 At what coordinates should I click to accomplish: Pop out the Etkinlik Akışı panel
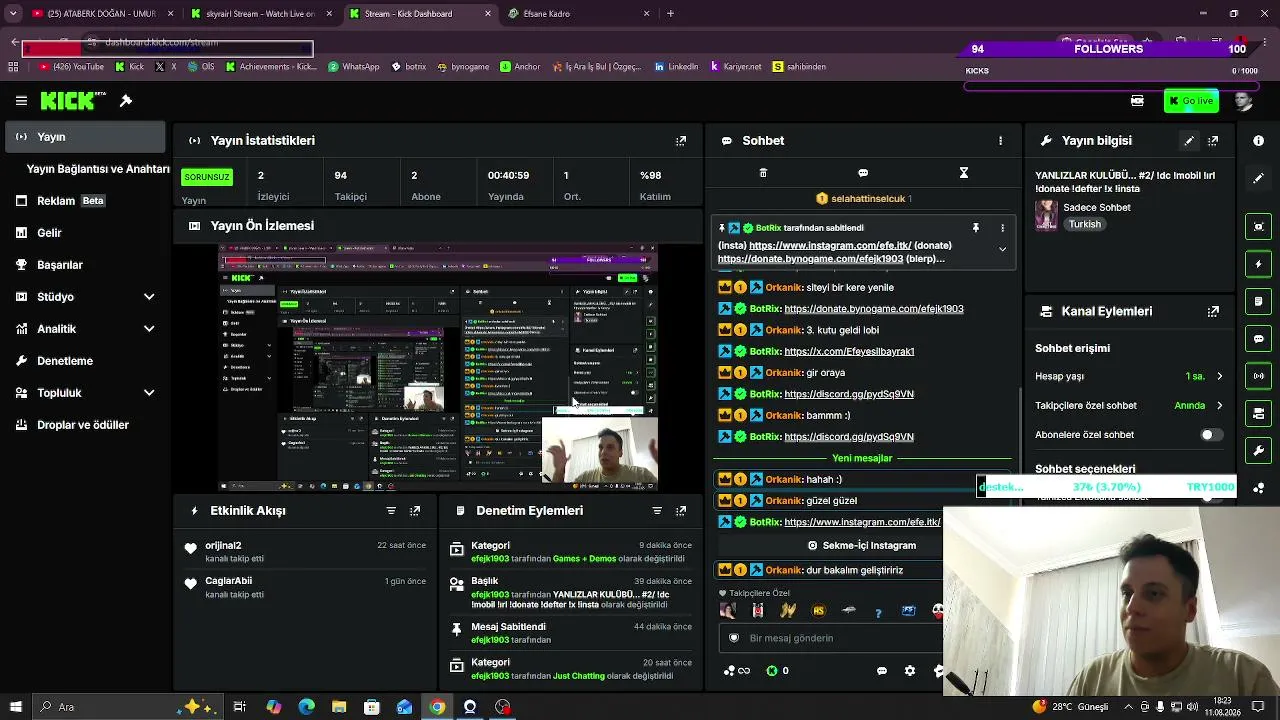415,511
